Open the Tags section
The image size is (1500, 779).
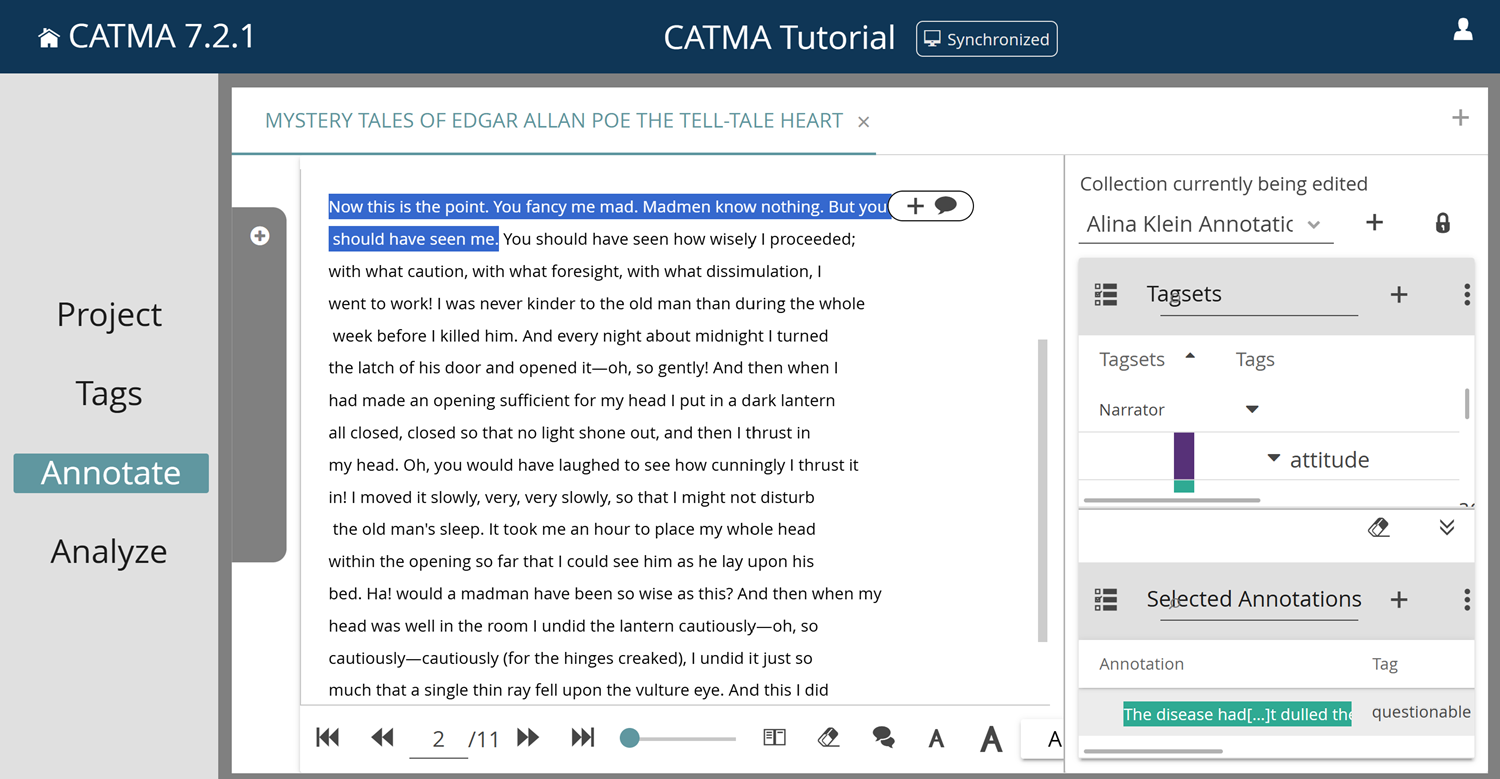(x=109, y=393)
